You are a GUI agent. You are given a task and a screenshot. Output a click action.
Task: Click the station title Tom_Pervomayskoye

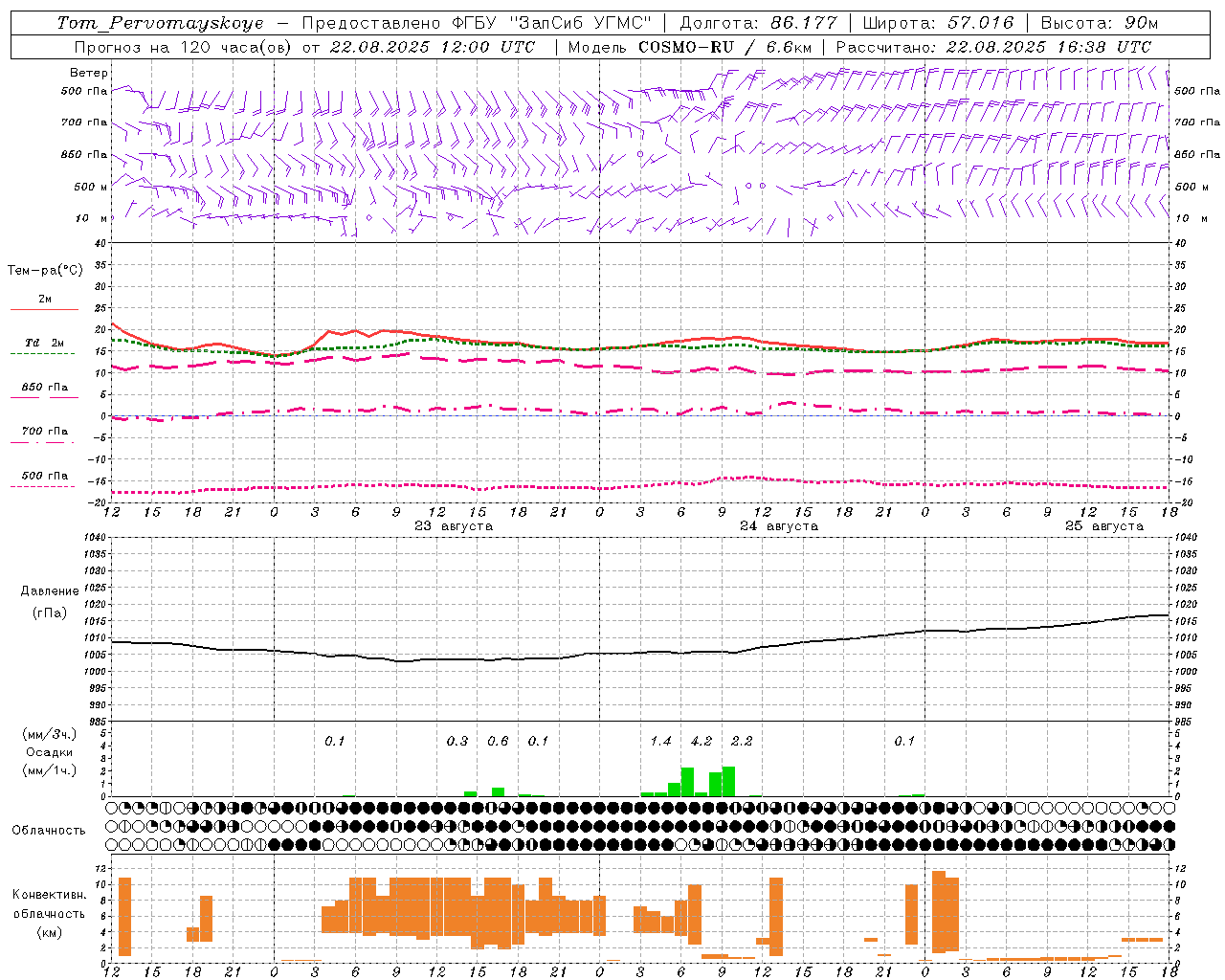click(x=161, y=23)
